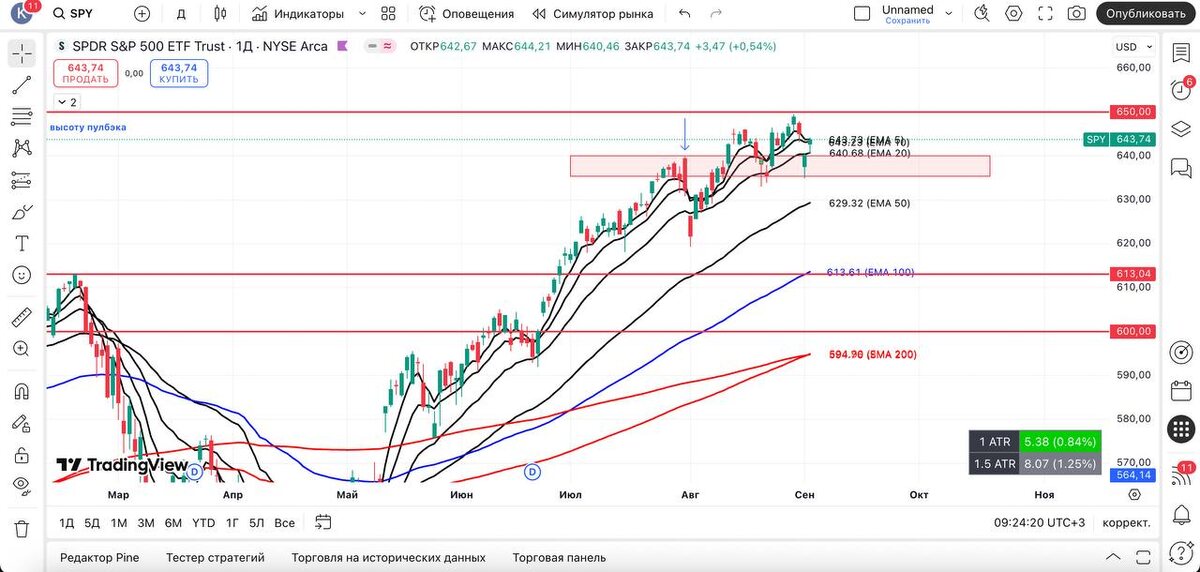Screen dimensions: 1200x572
Task: Open the go-to-date calendar icon
Action: pyautogui.click(x=322, y=522)
